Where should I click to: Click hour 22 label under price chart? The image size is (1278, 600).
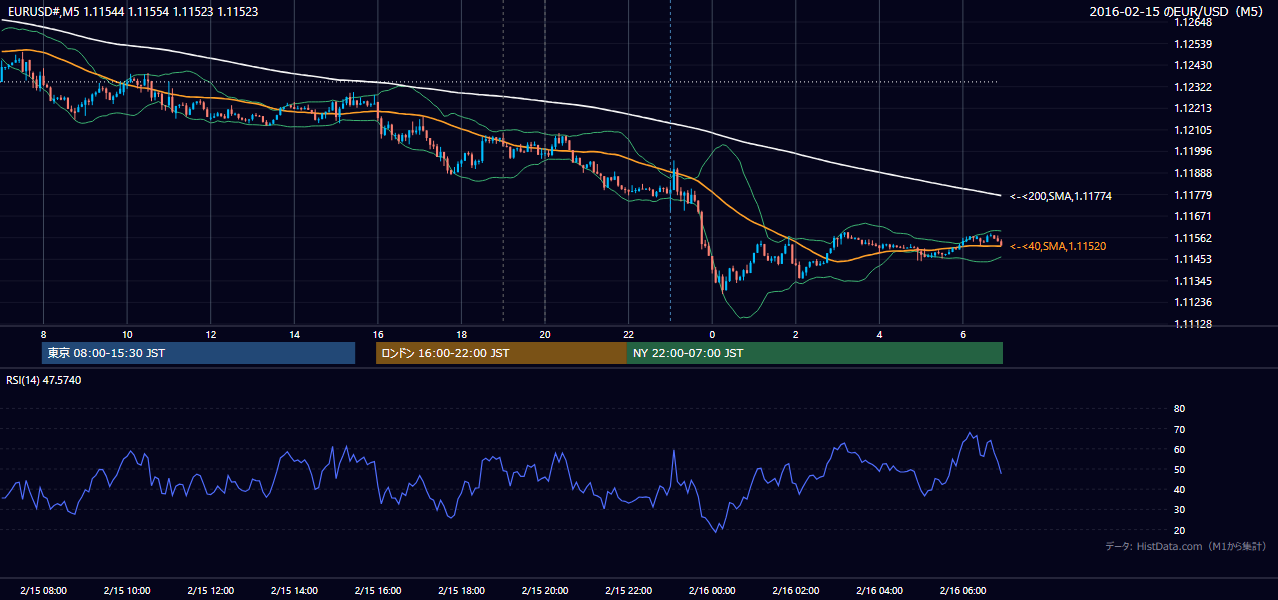pos(628,334)
